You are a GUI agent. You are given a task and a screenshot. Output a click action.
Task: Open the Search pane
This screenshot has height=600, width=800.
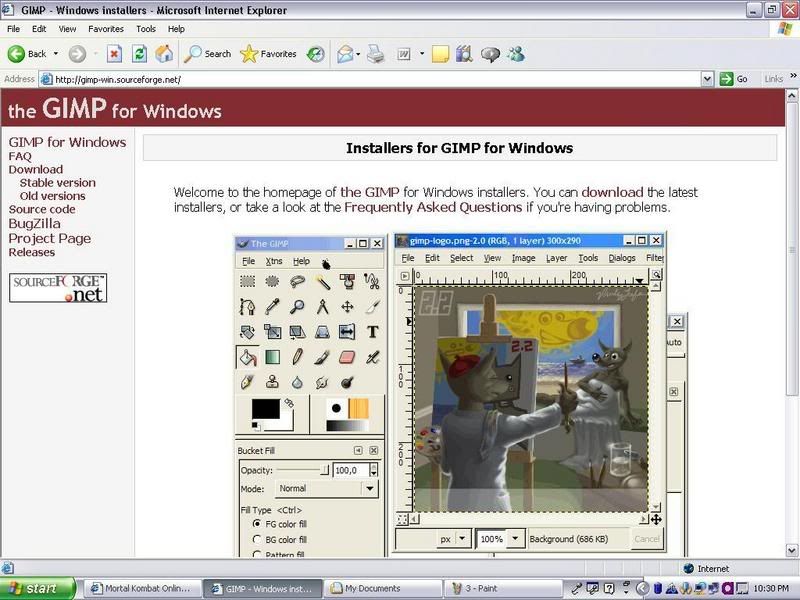208,54
